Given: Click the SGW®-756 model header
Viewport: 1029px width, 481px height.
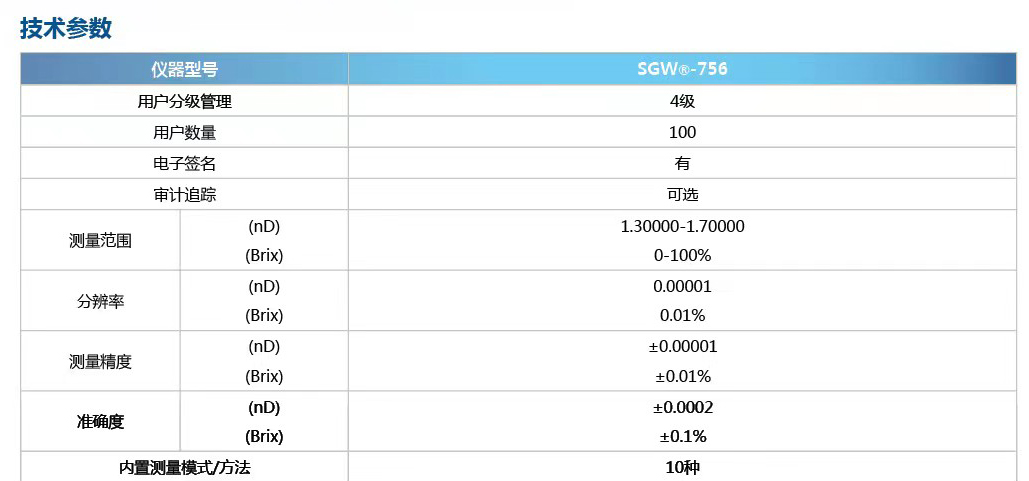Looking at the screenshot, I should 682,69.
